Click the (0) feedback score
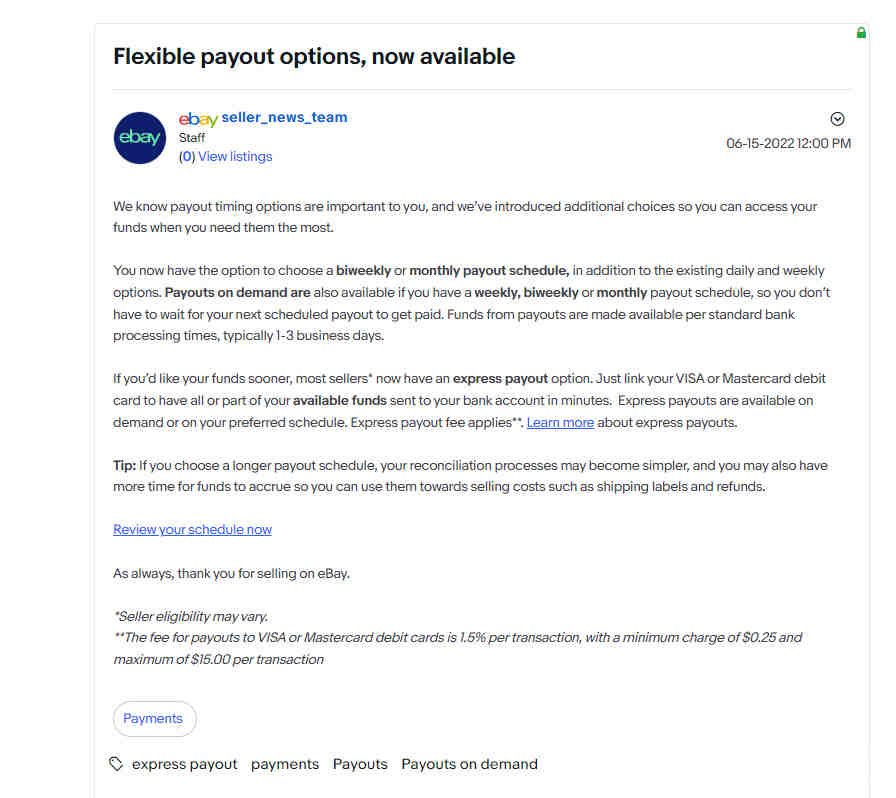896x798 pixels. click(x=187, y=157)
